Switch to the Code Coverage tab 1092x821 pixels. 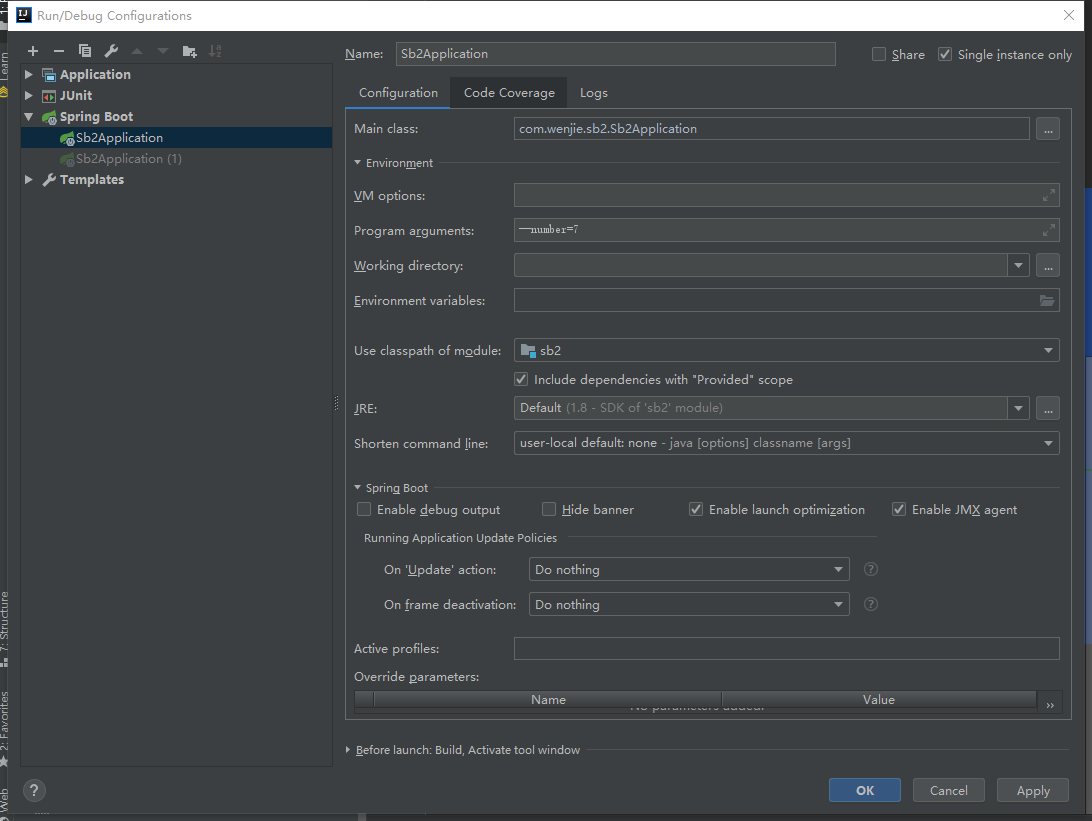[x=509, y=93]
